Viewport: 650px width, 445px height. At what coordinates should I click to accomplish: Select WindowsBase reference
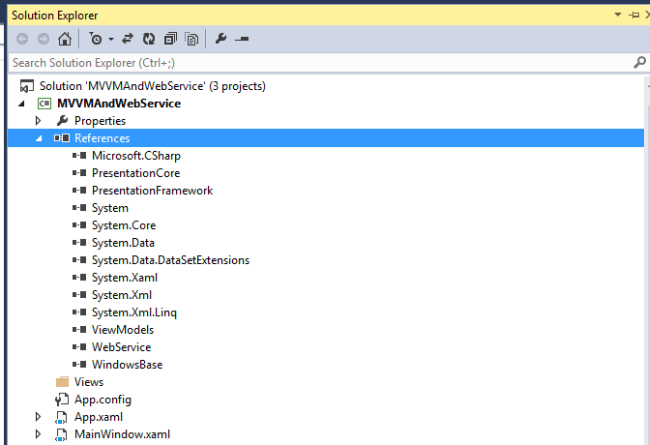(x=127, y=365)
